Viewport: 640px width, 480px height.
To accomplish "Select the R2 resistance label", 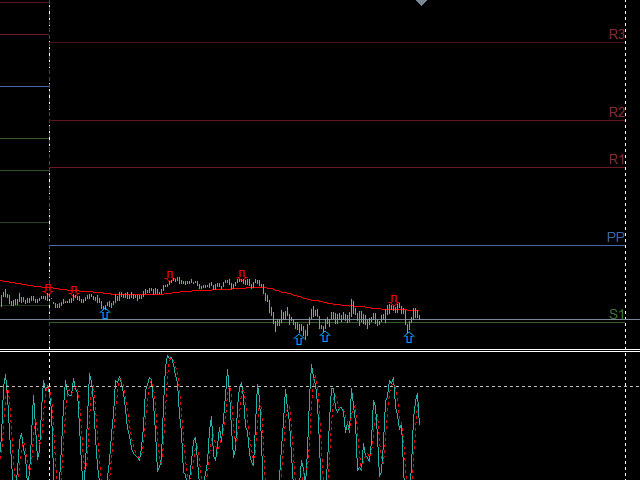I will pyautogui.click(x=617, y=112).
